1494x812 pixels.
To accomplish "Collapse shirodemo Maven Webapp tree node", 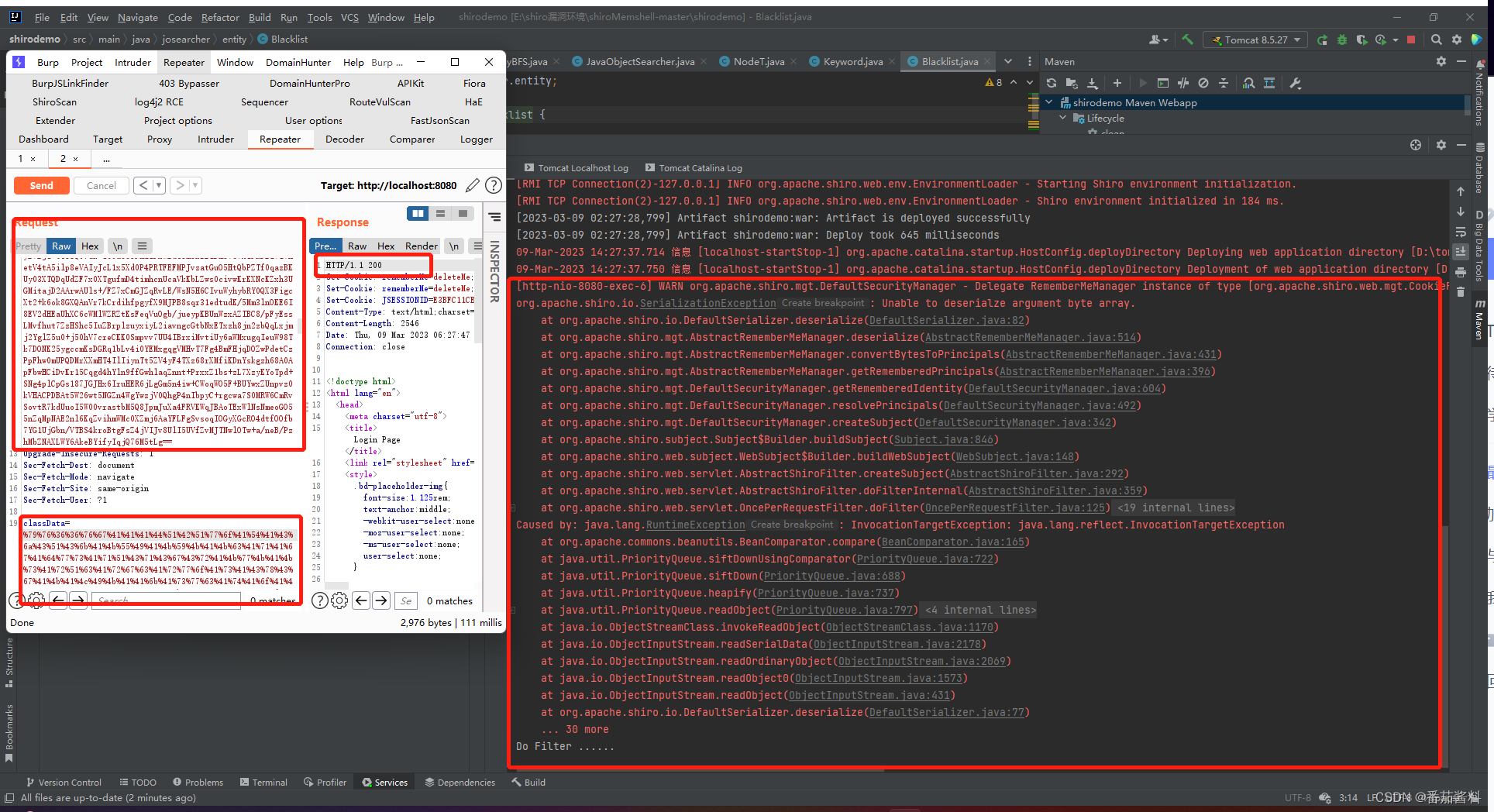I will pyautogui.click(x=1049, y=102).
